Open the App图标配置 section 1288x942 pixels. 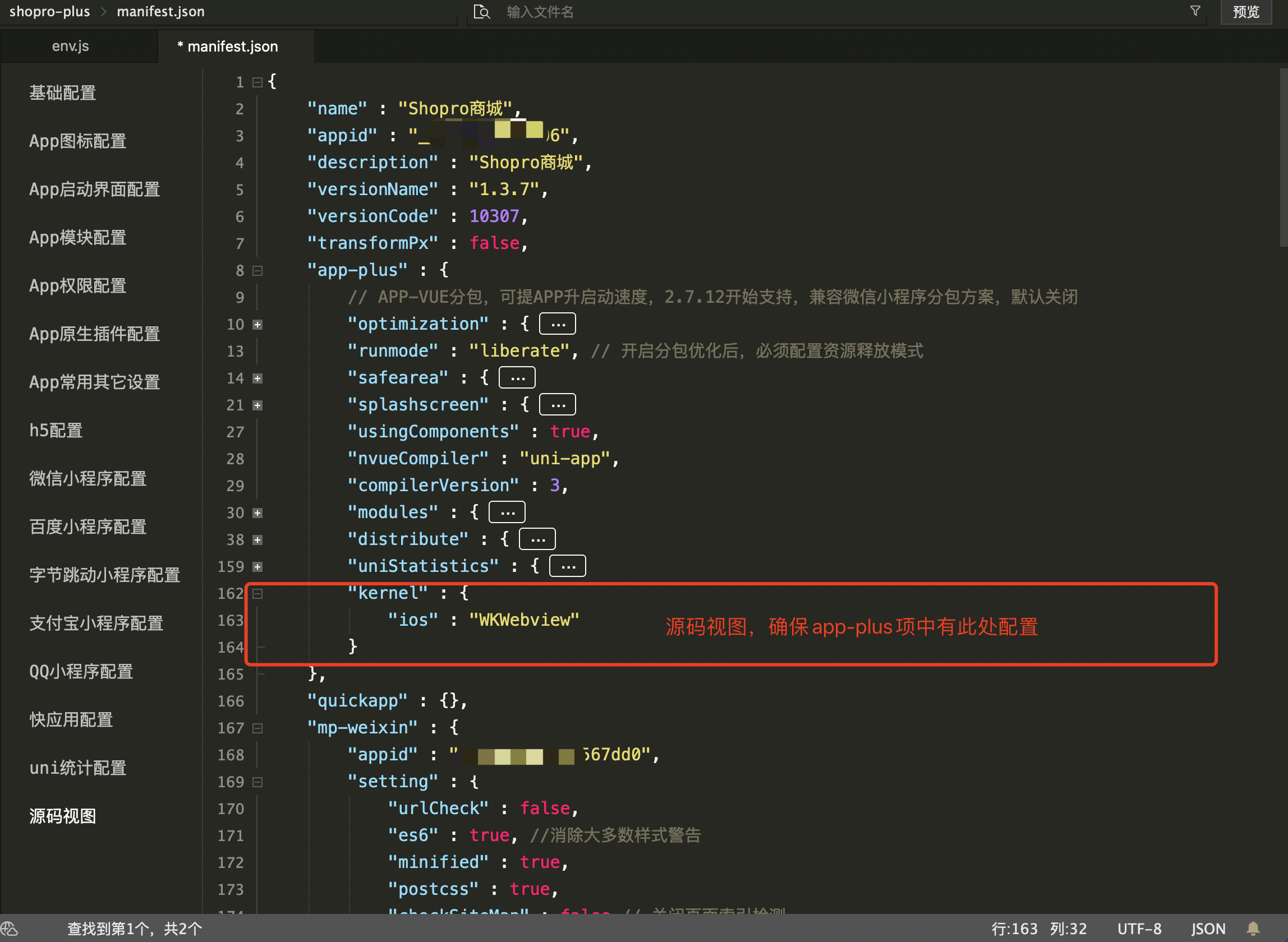pos(77,141)
